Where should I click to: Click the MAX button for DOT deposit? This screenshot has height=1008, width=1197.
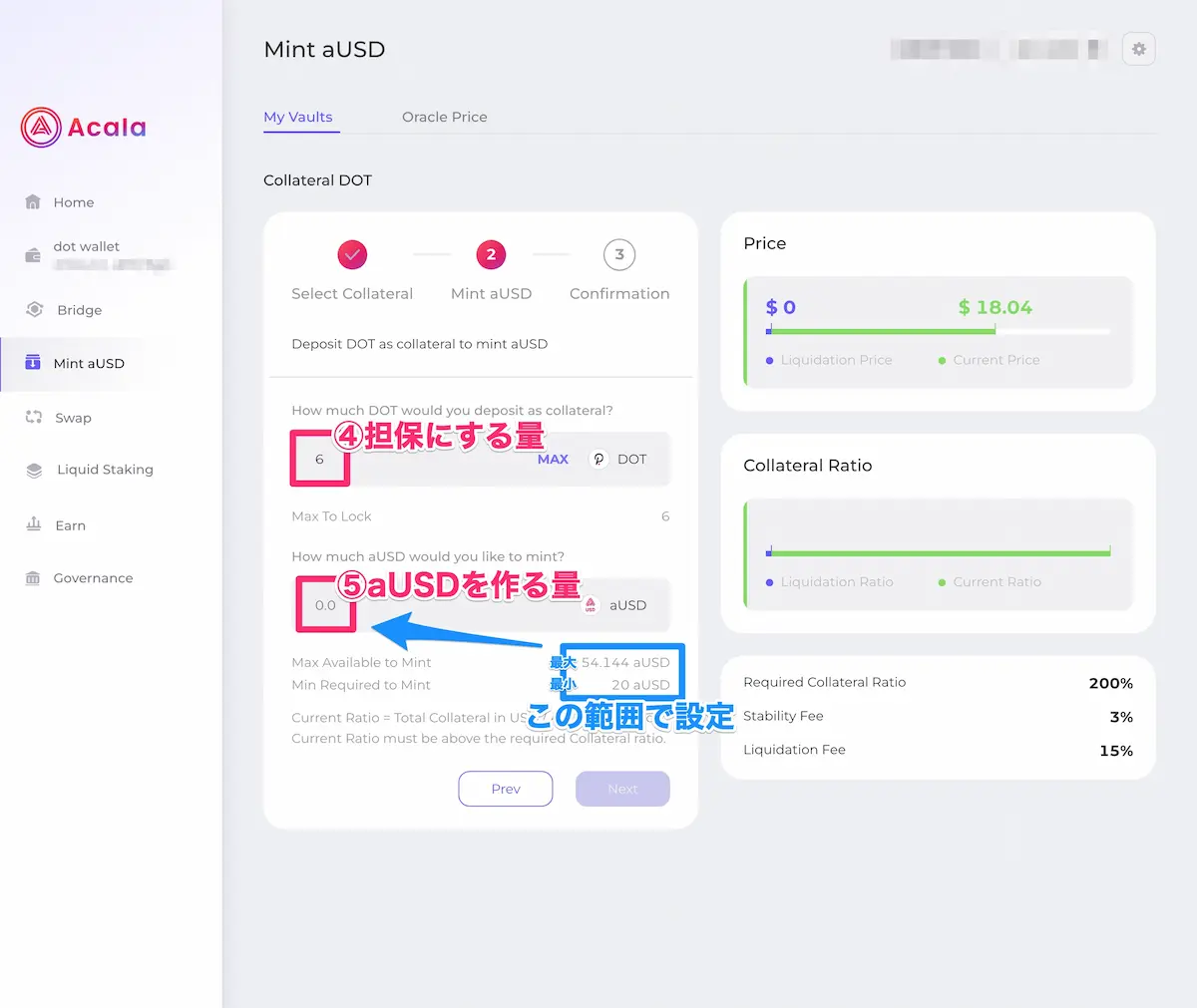coord(553,459)
